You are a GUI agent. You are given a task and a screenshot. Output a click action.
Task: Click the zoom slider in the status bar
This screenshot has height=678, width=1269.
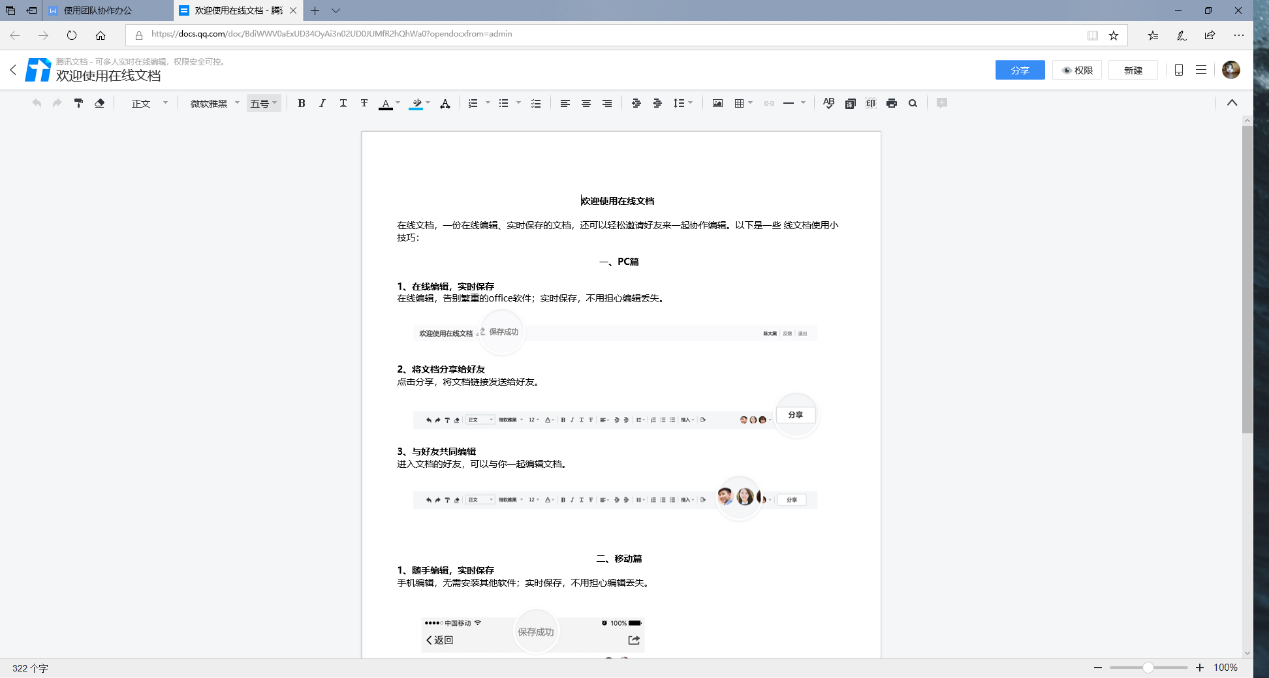(1148, 667)
